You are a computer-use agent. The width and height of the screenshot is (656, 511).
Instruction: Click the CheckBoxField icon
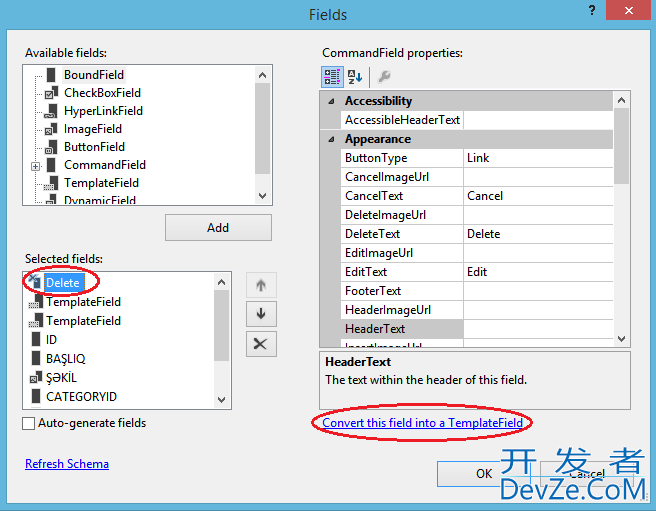click(x=51, y=92)
